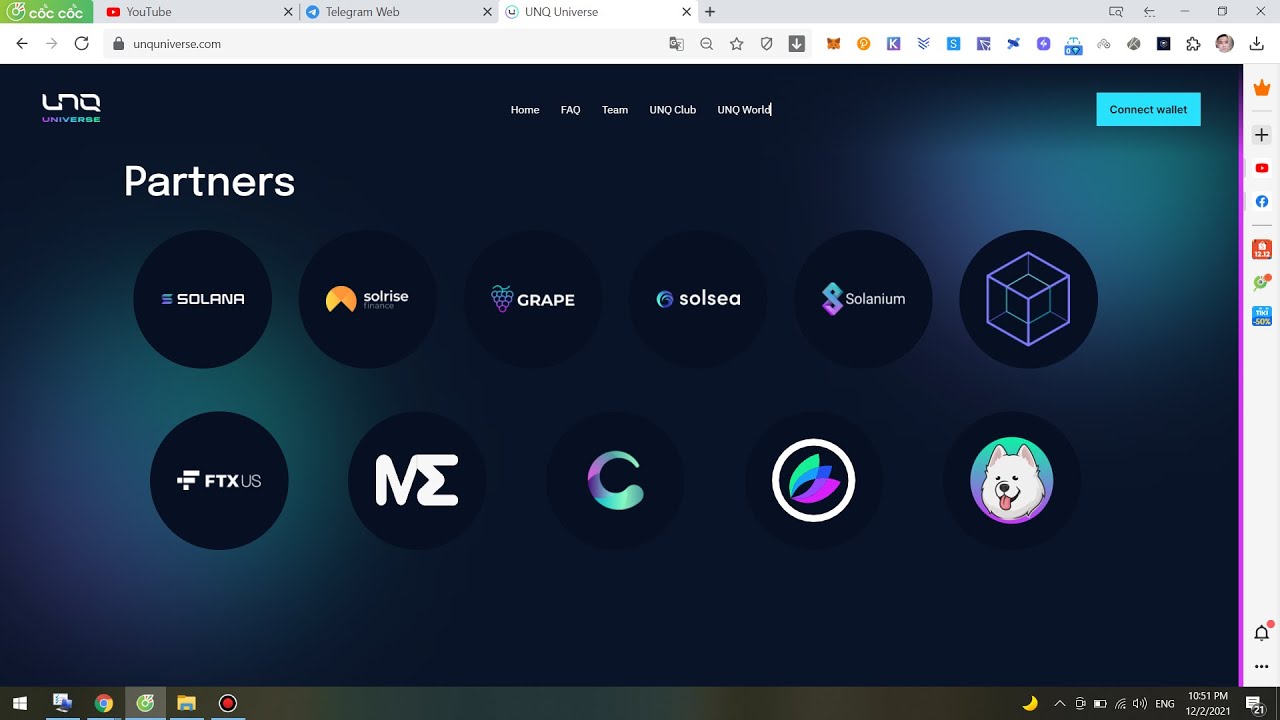Open a new browser tab
1280x720 pixels.
click(710, 12)
